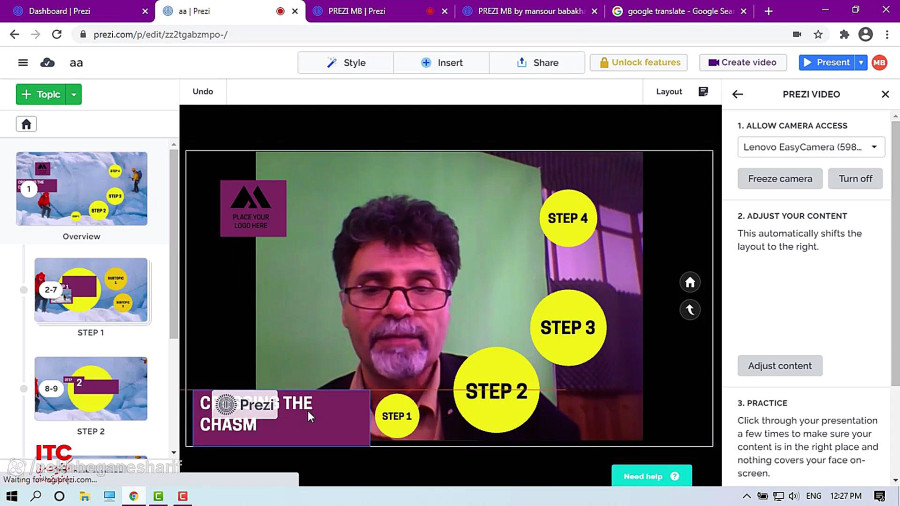900x506 pixels.
Task: Select the STEP 2 topic thumbnail
Action: click(x=91, y=388)
